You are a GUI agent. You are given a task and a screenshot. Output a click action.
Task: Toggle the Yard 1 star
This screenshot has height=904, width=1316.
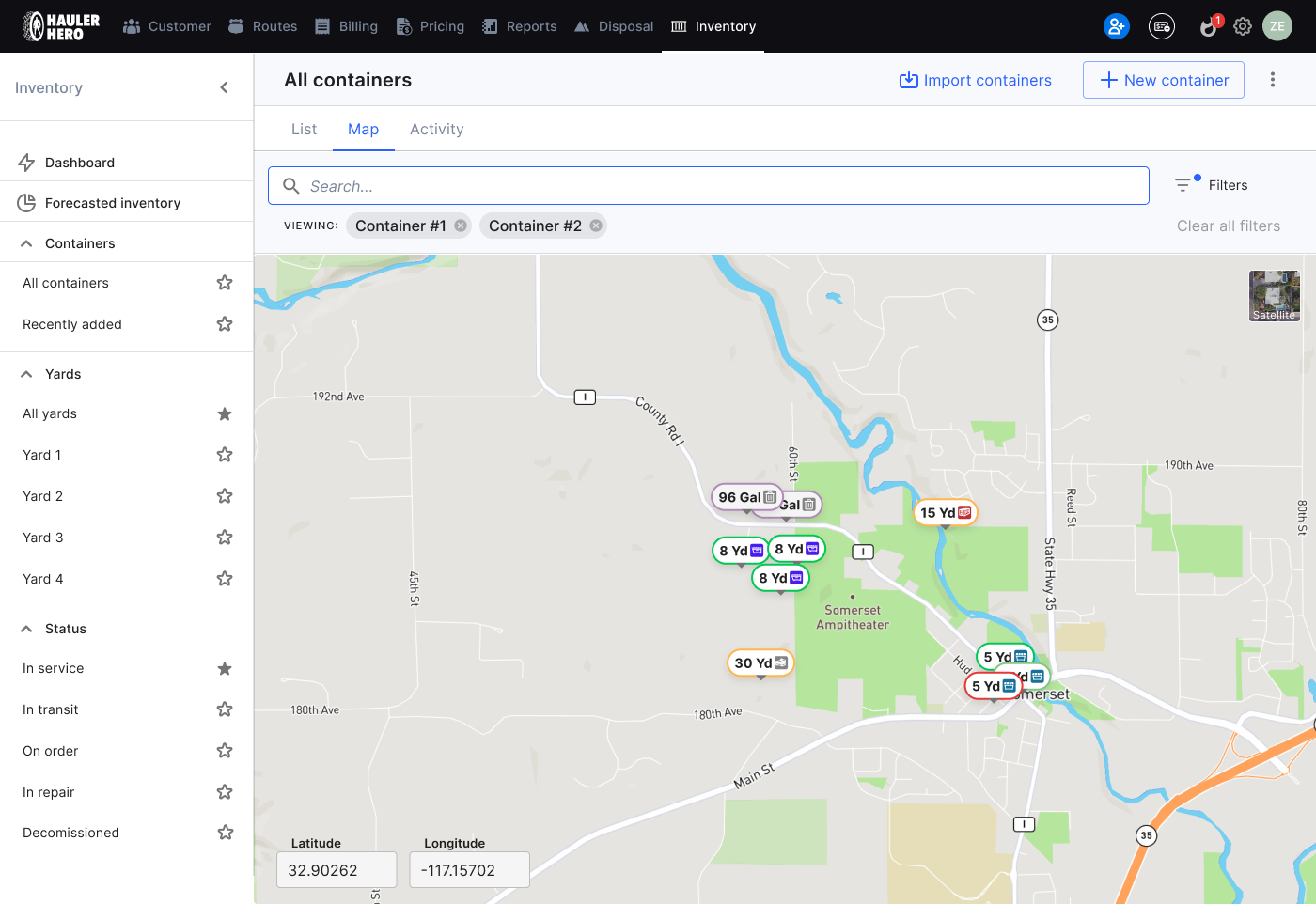(225, 455)
